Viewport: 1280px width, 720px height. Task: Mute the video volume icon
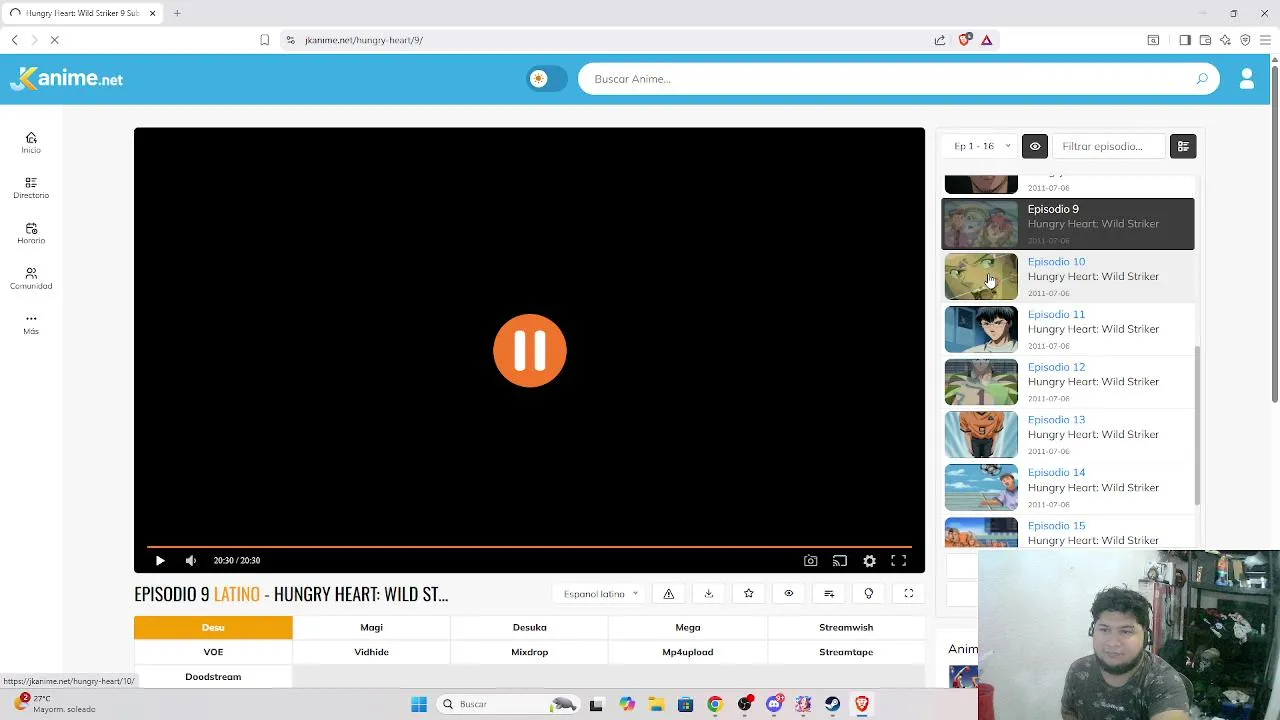191,561
